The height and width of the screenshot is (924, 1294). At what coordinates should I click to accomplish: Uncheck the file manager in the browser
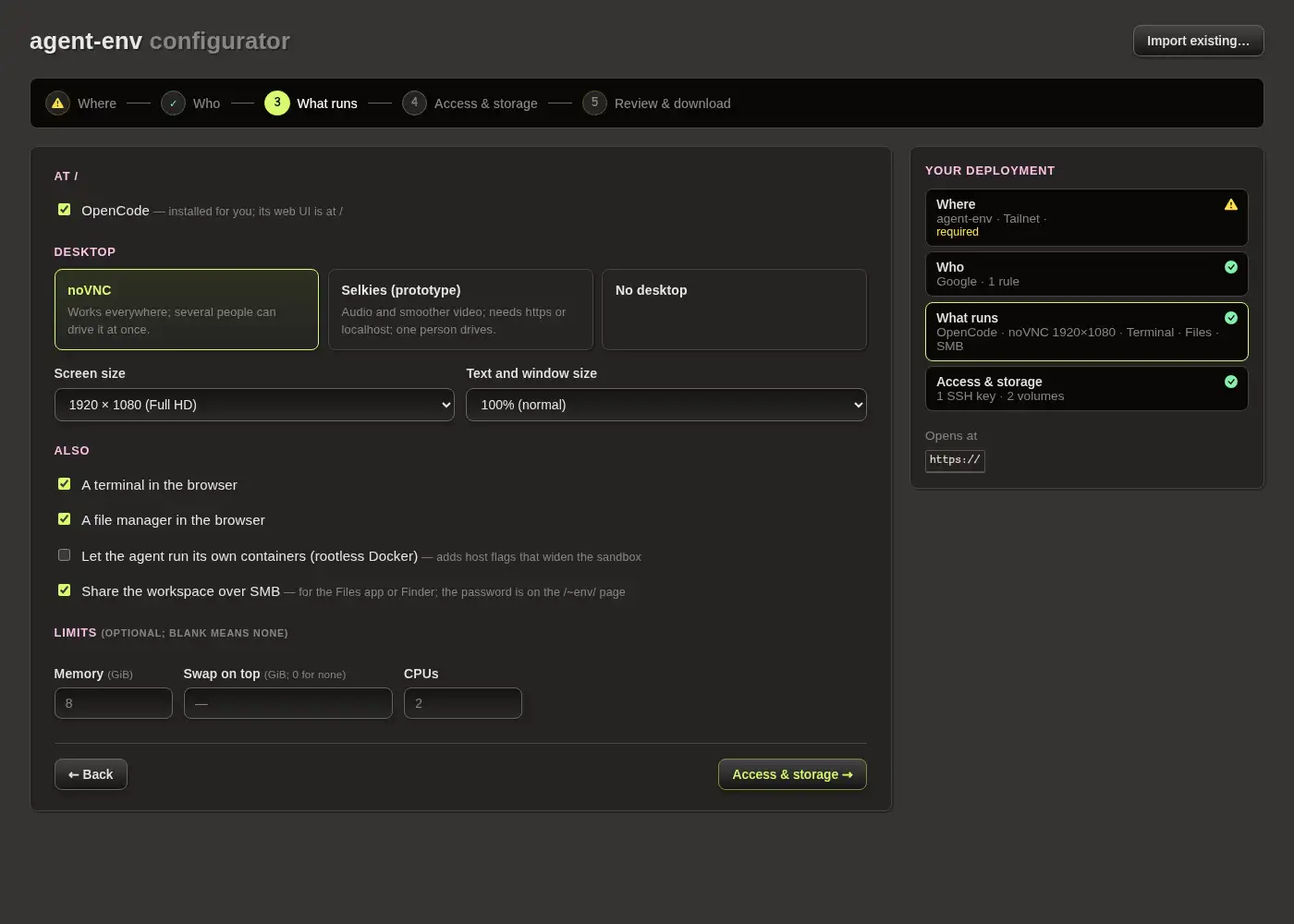(65, 519)
